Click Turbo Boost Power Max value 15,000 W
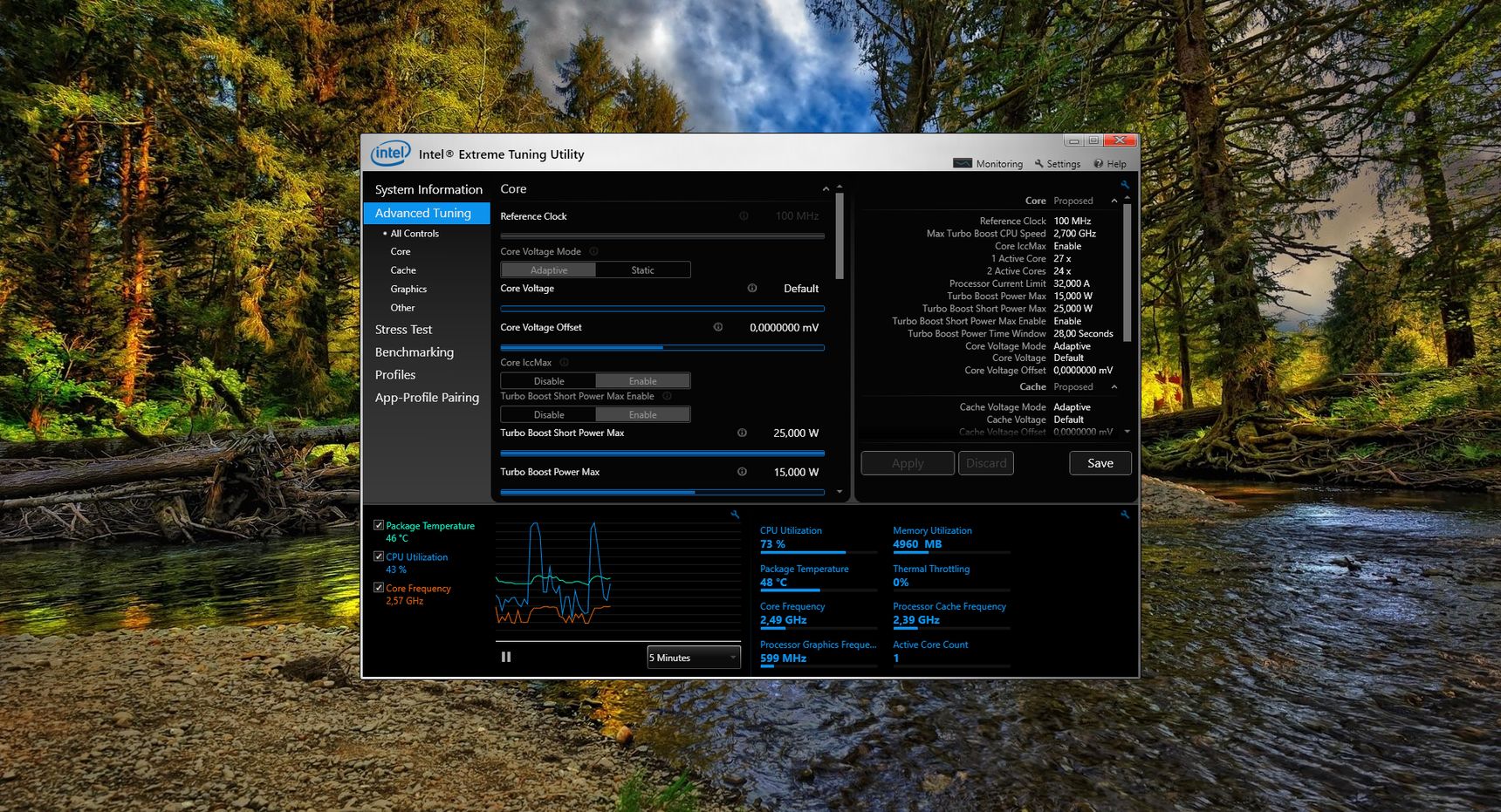This screenshot has height=812, width=1501. [x=796, y=473]
